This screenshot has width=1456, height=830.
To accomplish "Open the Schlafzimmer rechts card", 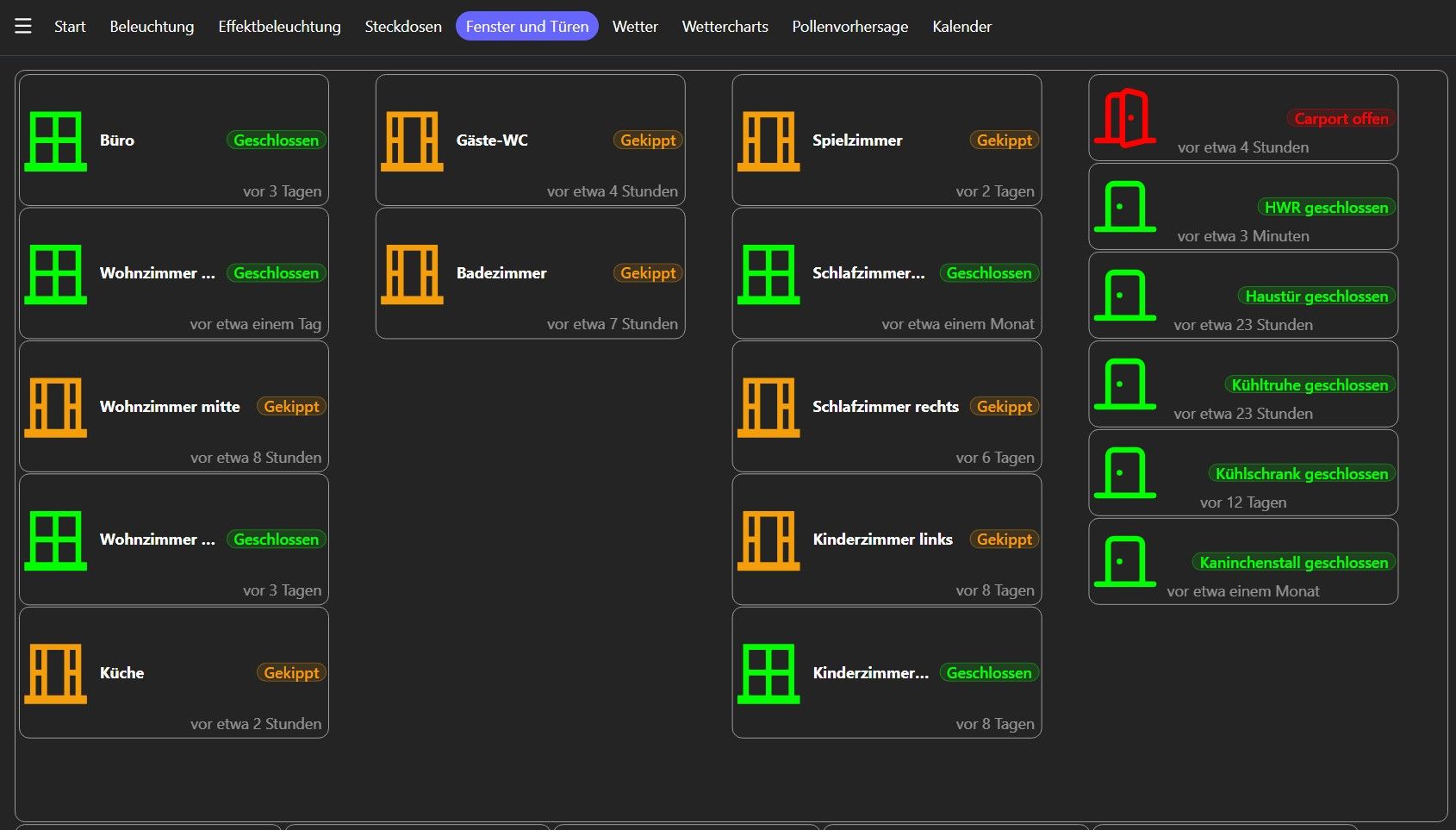I will [887, 407].
